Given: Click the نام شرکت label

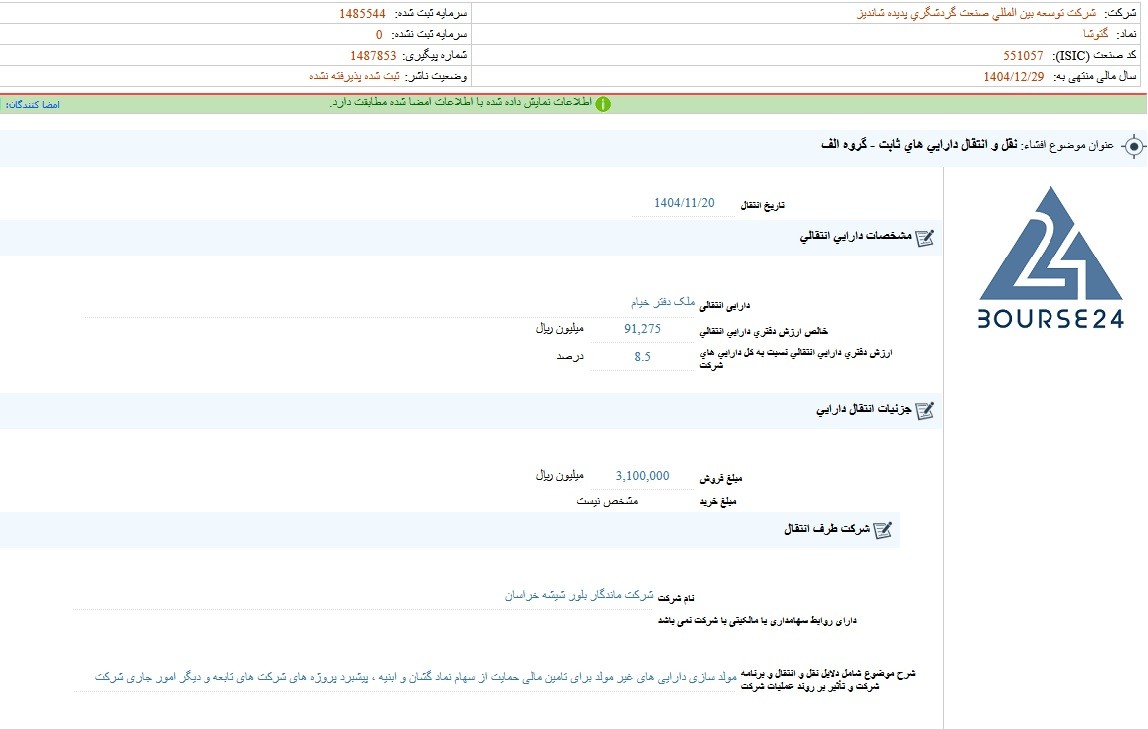Looking at the screenshot, I should (676, 599).
